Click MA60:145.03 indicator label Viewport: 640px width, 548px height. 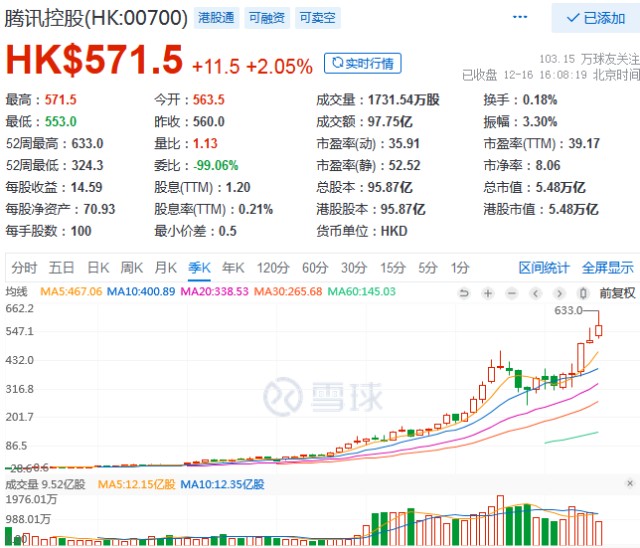point(362,291)
